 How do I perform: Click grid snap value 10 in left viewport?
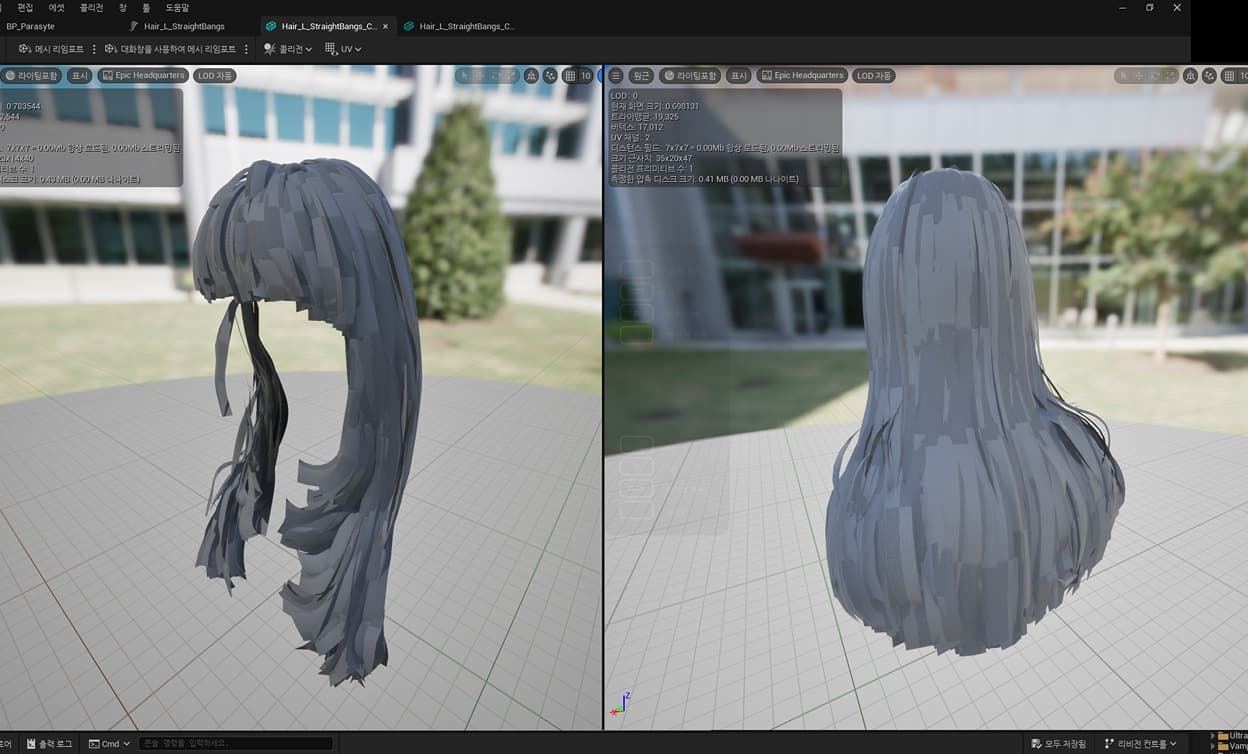pyautogui.click(x=586, y=76)
